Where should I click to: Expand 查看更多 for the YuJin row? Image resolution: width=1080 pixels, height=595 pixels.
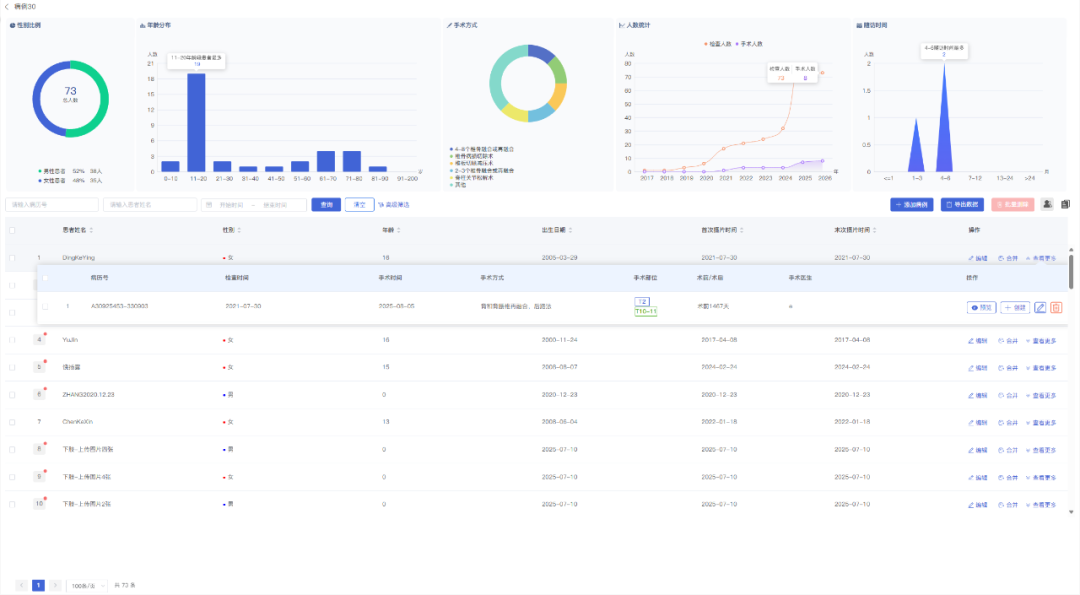pos(1041,340)
